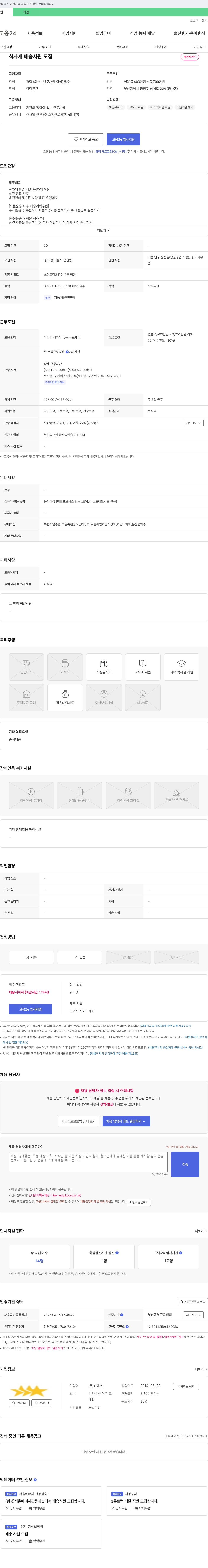This screenshot has height=1568, width=208.
Task: Open 지도 보기 dropdown beside 인증기관
Action: pos(193,1315)
